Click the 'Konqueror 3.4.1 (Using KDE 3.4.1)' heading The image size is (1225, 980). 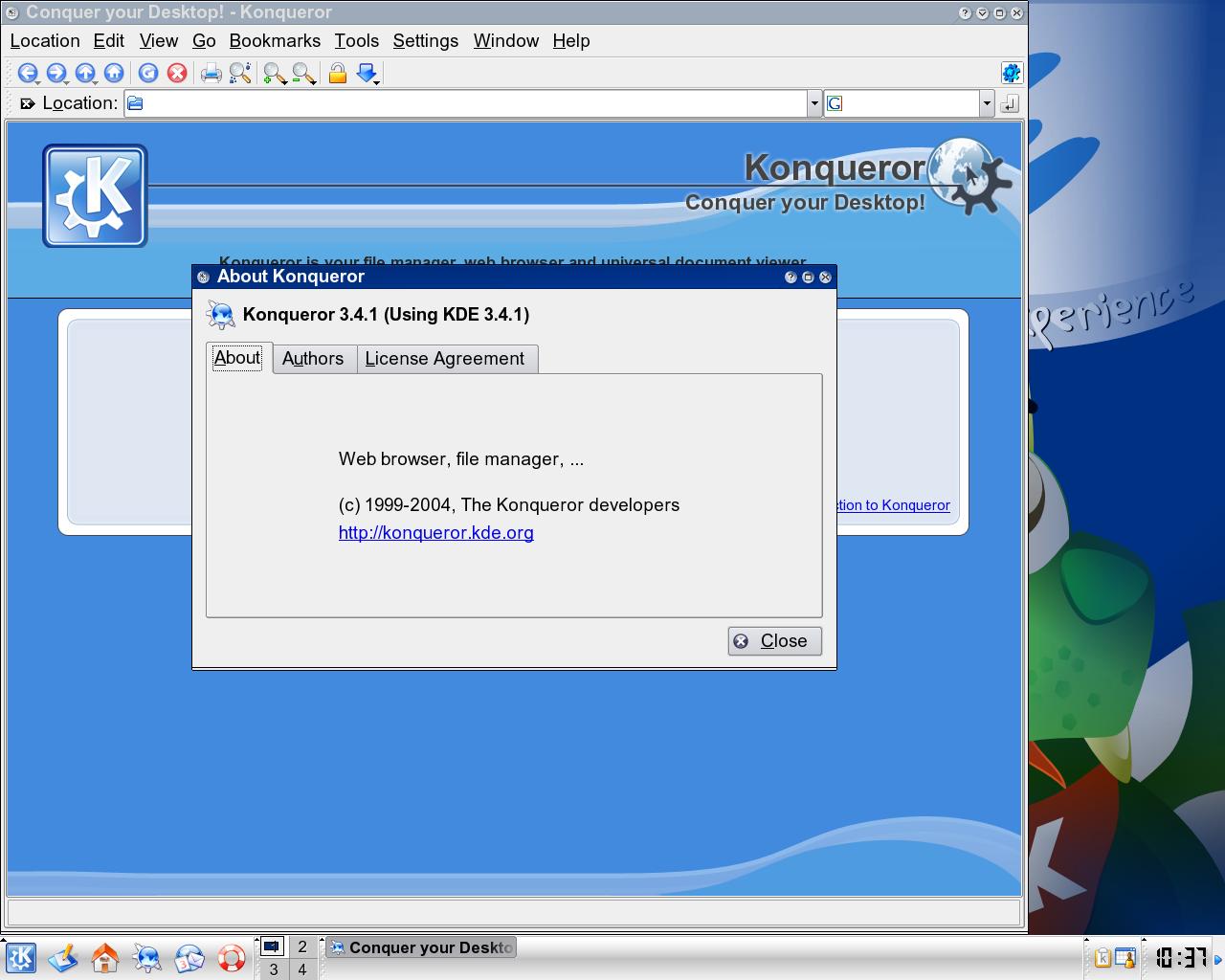386,315
